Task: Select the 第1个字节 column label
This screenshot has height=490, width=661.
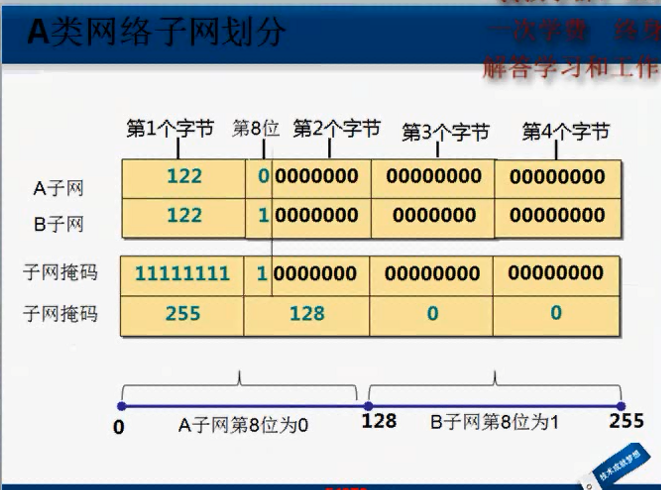Action: 170,129
